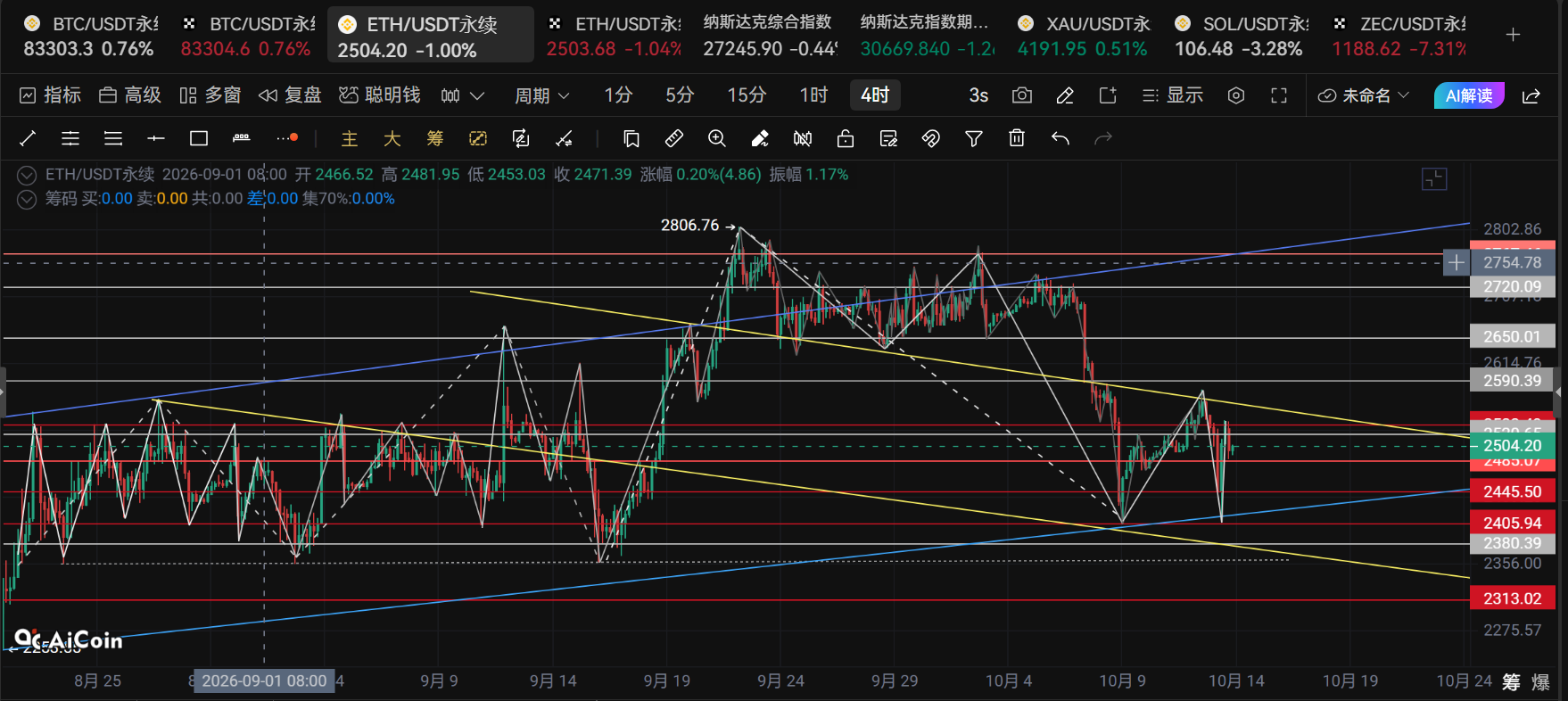The height and width of the screenshot is (701, 1568).
Task: Open the 指标 indicators button
Action: coord(51,95)
